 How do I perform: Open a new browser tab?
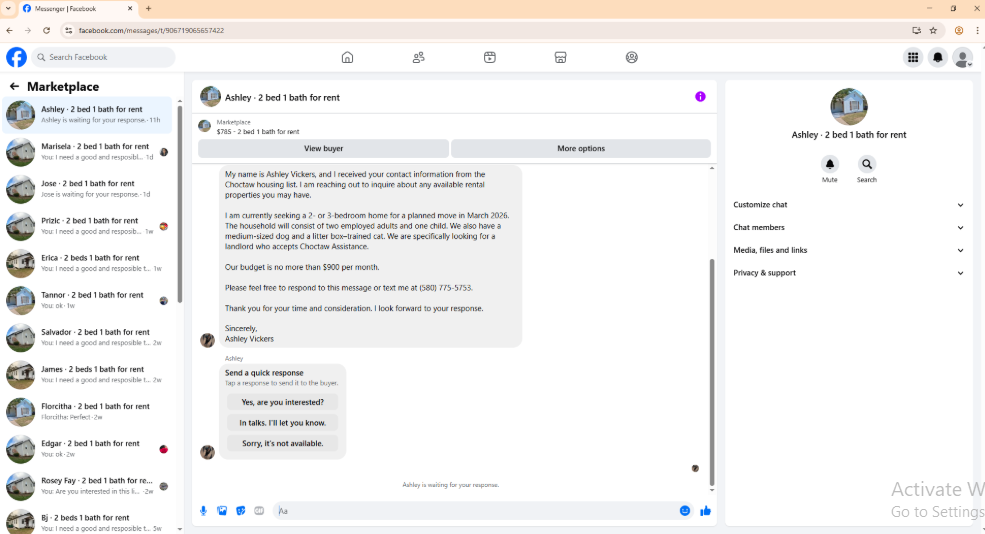click(x=149, y=9)
